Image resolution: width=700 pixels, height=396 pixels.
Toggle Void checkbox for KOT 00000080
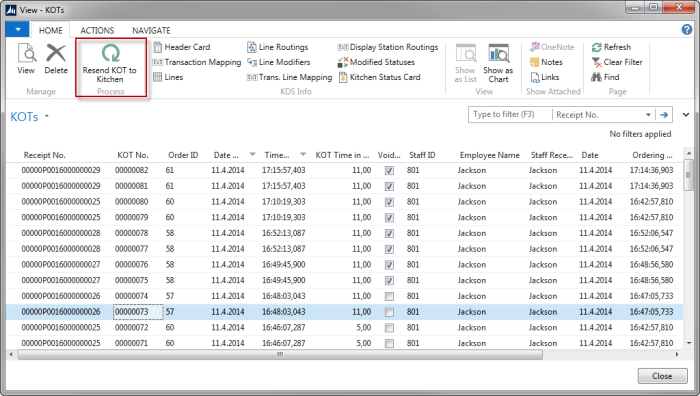pyautogui.click(x=389, y=202)
